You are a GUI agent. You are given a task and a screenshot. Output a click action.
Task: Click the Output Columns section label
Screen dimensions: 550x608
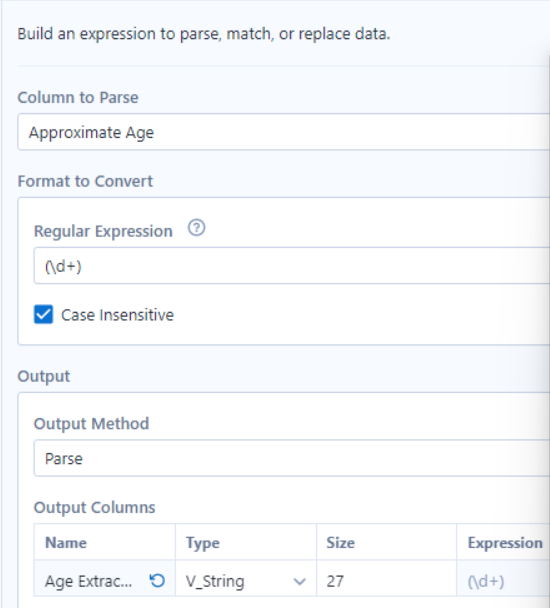point(95,507)
